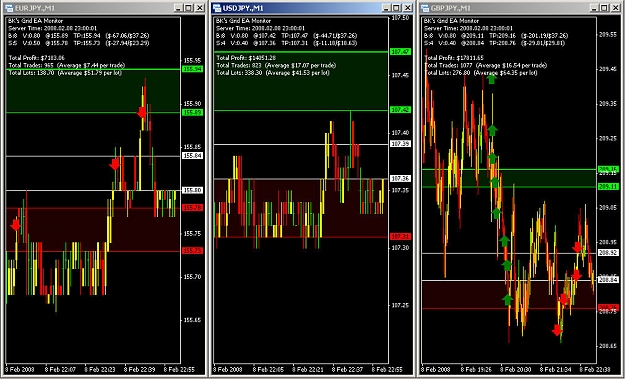This screenshot has height=379, width=625.
Task: Select lowest red sell arrow in GBPJPY chart
Action: (557, 330)
